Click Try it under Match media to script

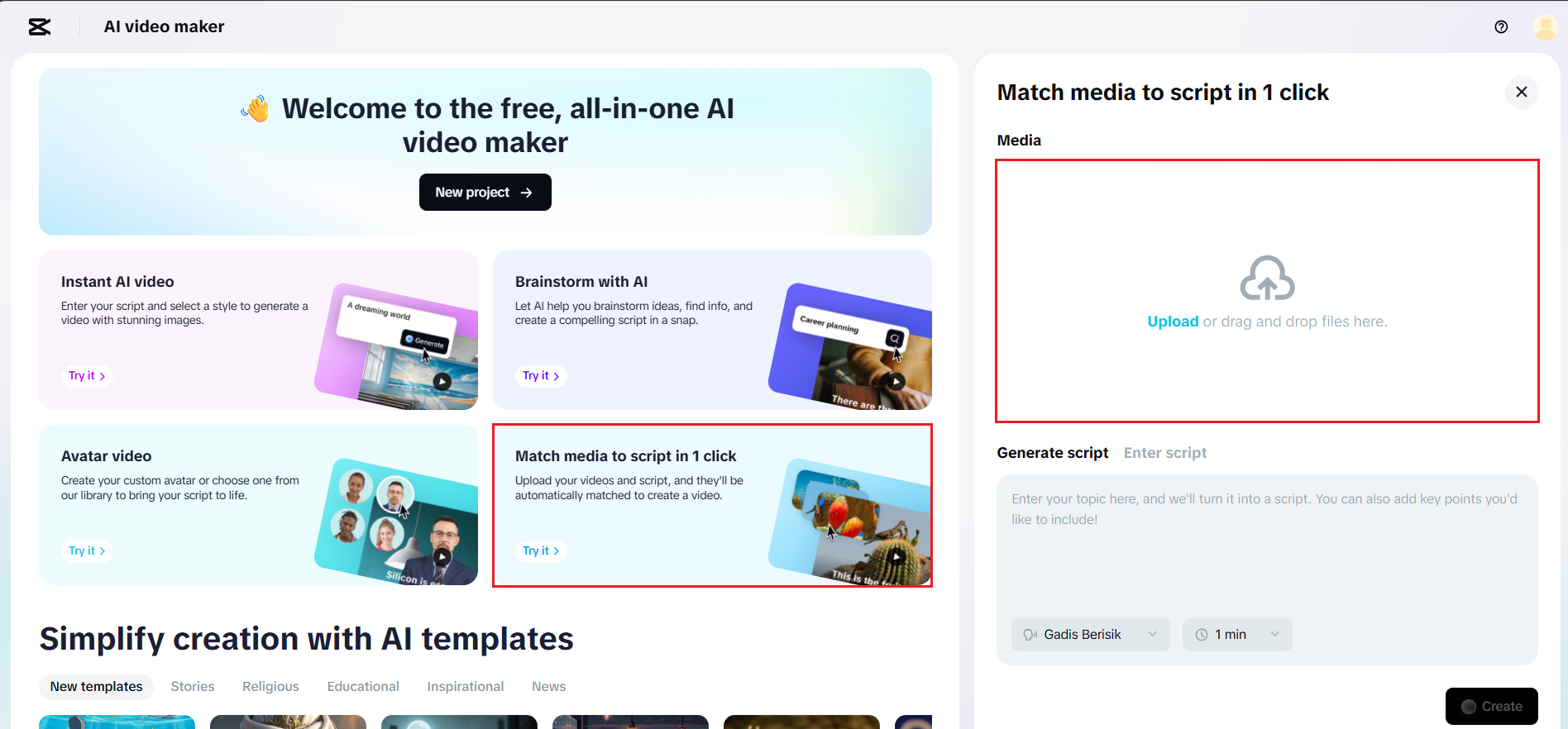pos(541,551)
